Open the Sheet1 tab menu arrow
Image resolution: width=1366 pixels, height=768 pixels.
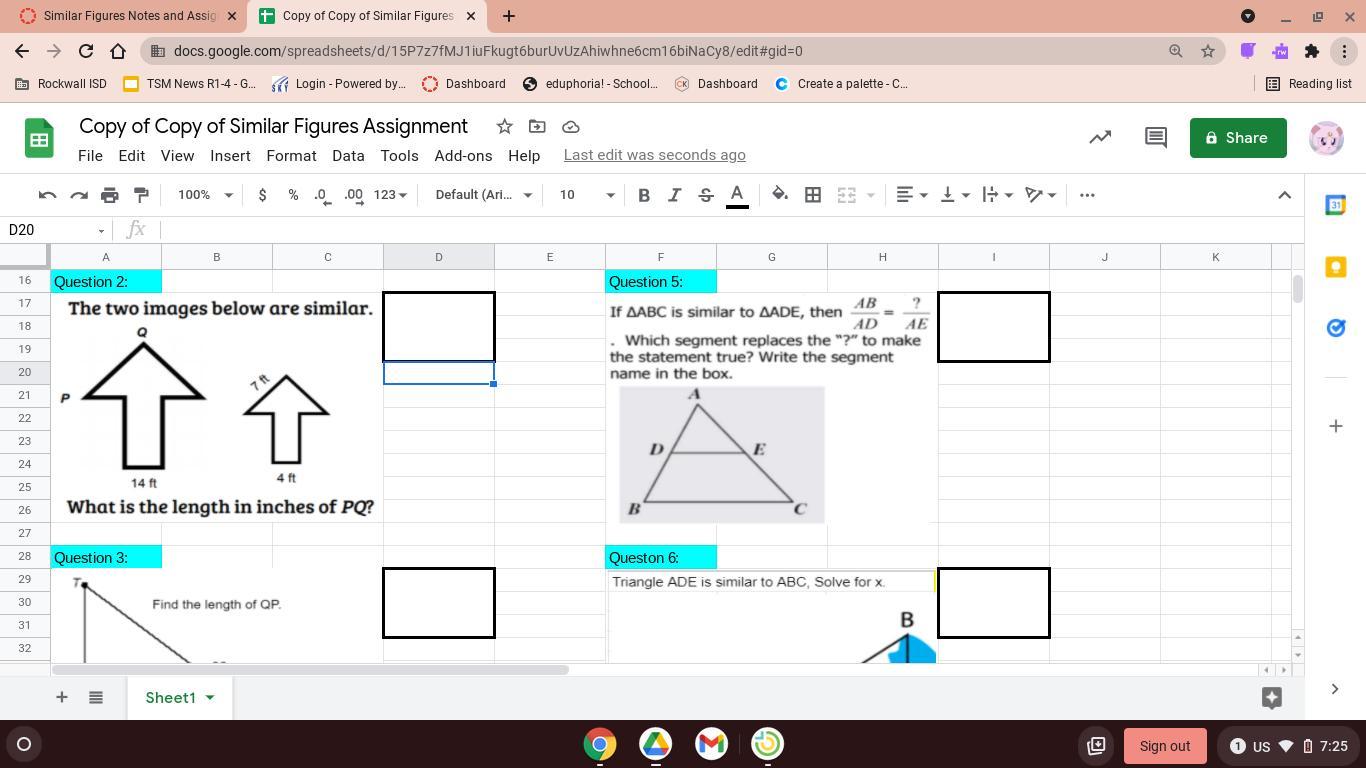coord(210,697)
